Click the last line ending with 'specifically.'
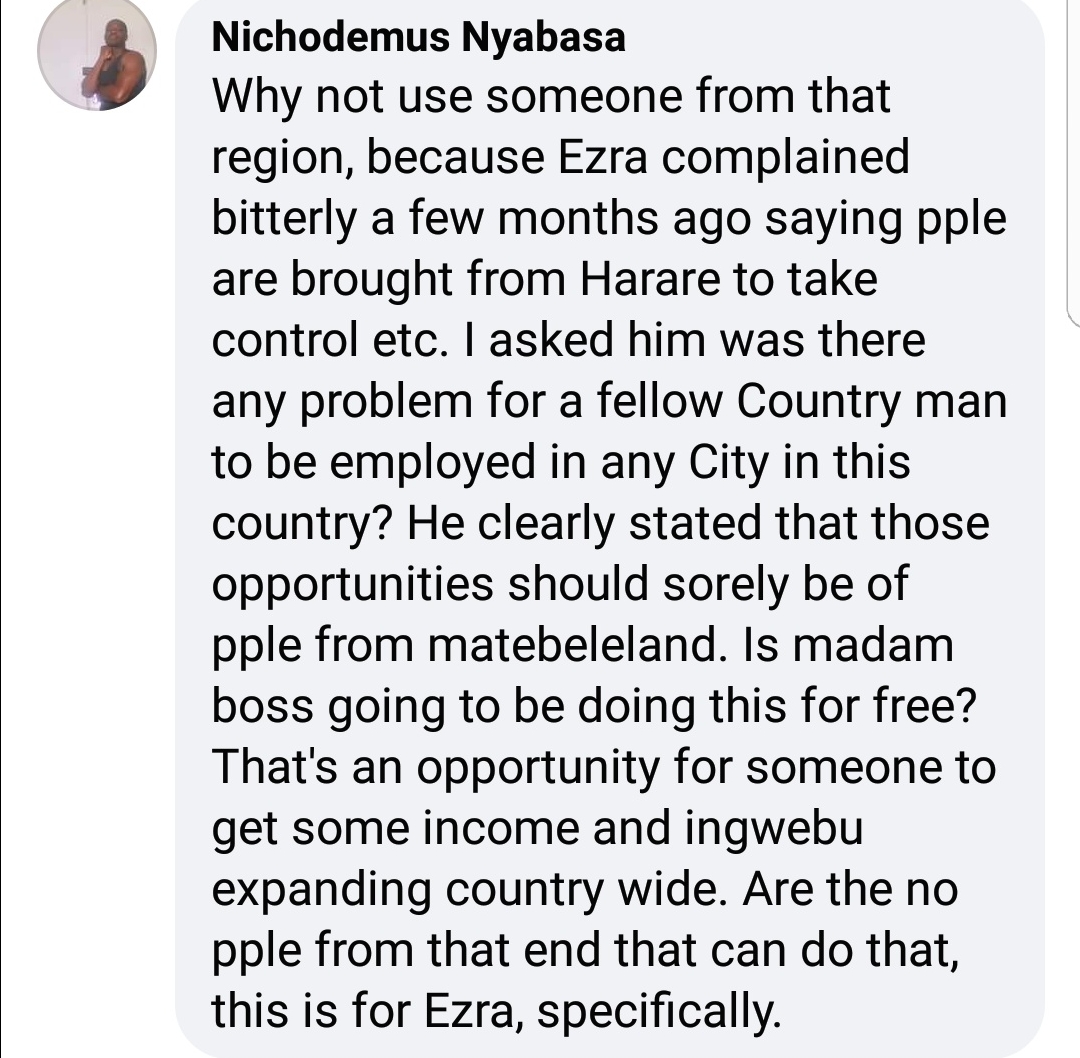The image size is (1080, 1058). click(x=493, y=1012)
